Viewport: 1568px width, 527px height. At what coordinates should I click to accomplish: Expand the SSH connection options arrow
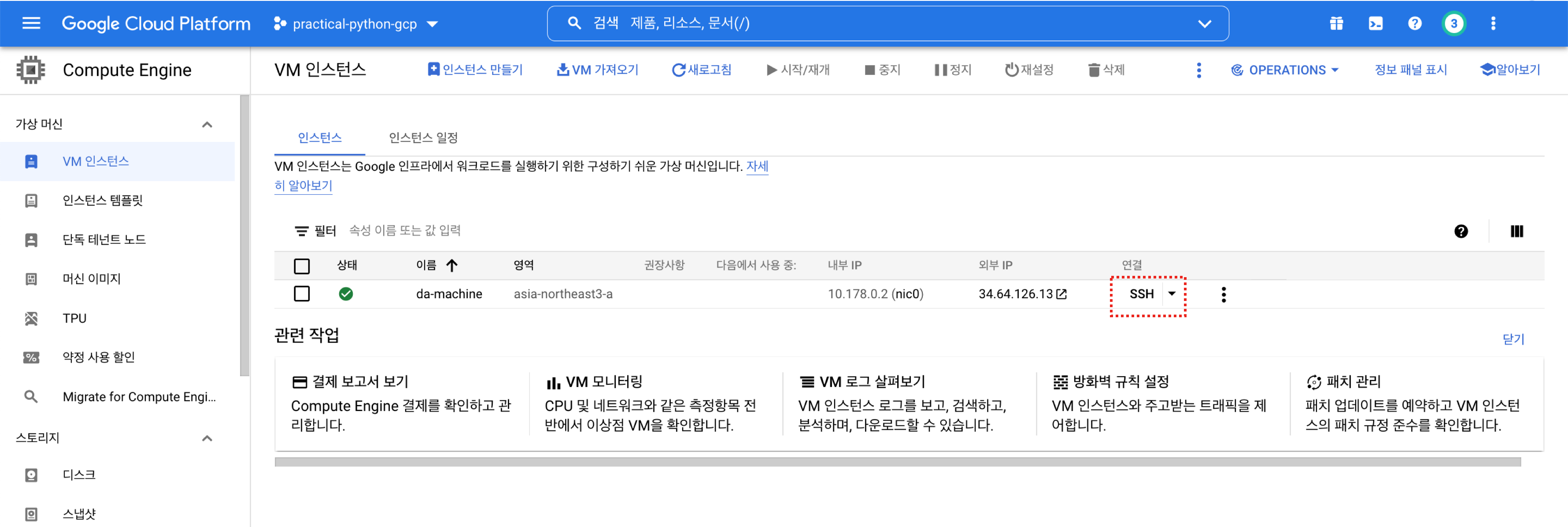[x=1172, y=293]
